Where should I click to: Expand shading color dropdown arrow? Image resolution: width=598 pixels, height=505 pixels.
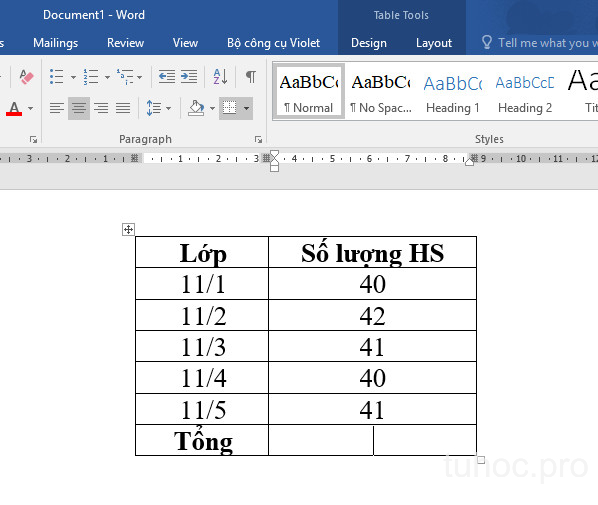click(x=212, y=109)
